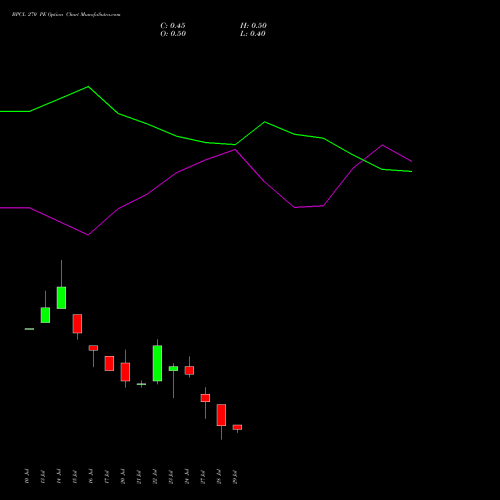Select the red candle on 28 Jul
The height and width of the screenshot is (500, 500).
[221, 415]
